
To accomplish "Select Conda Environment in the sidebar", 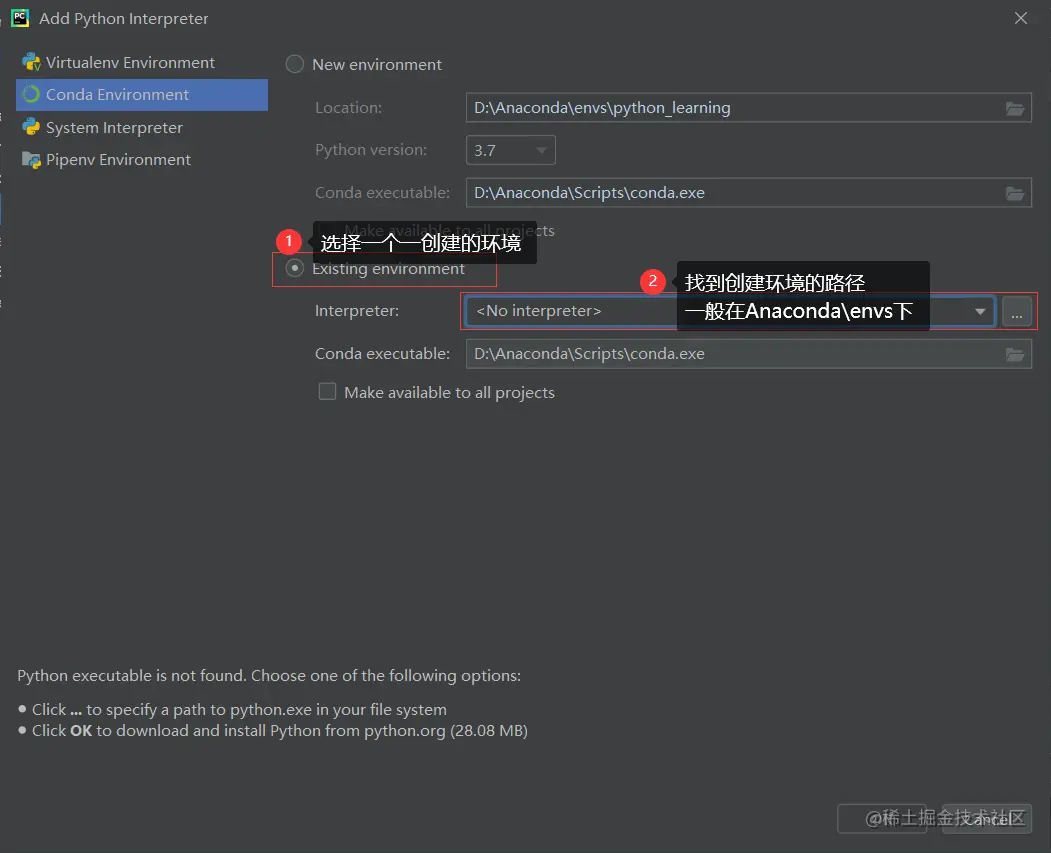I will click(x=142, y=94).
